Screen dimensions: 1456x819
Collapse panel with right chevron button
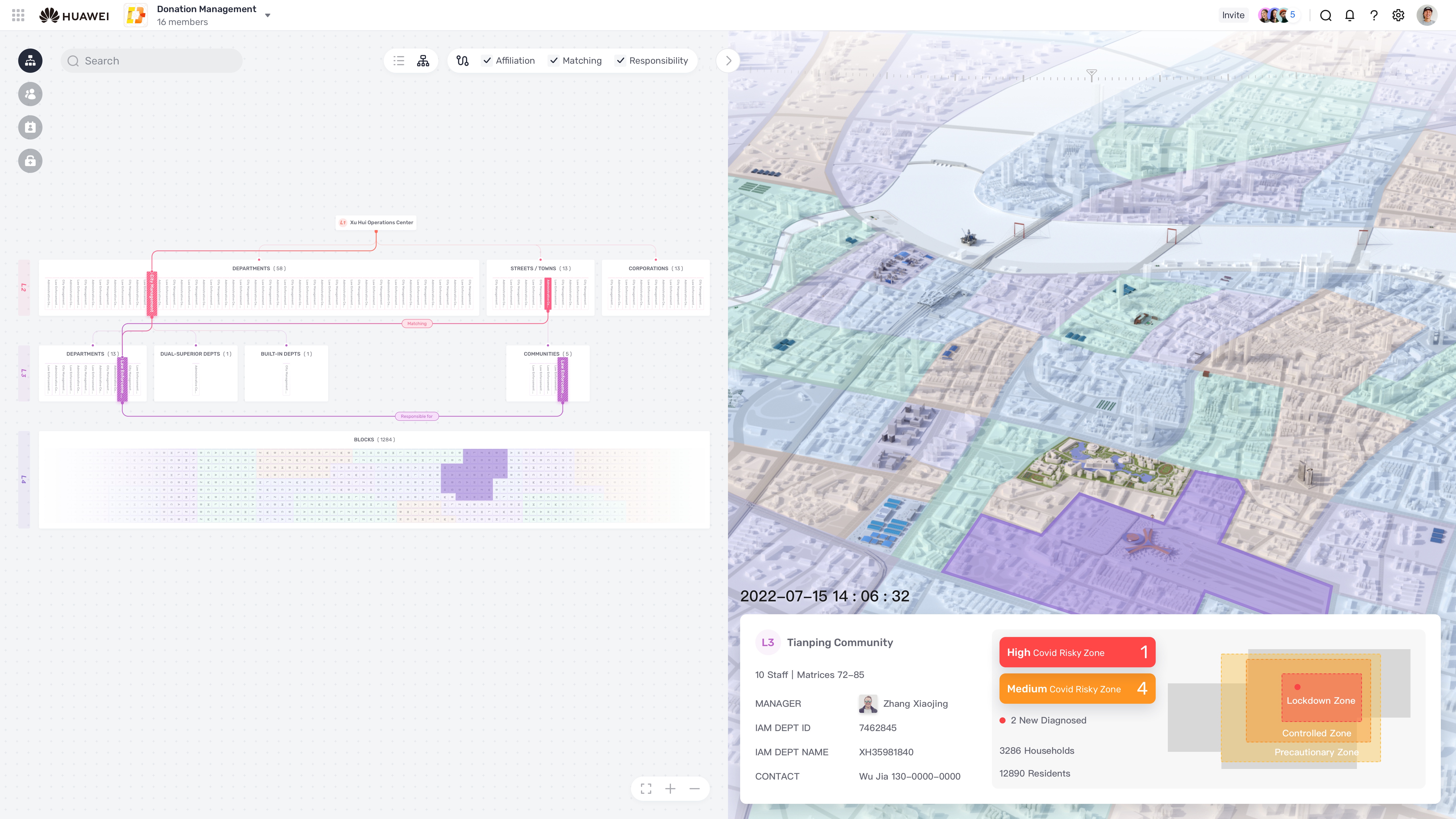click(x=729, y=60)
